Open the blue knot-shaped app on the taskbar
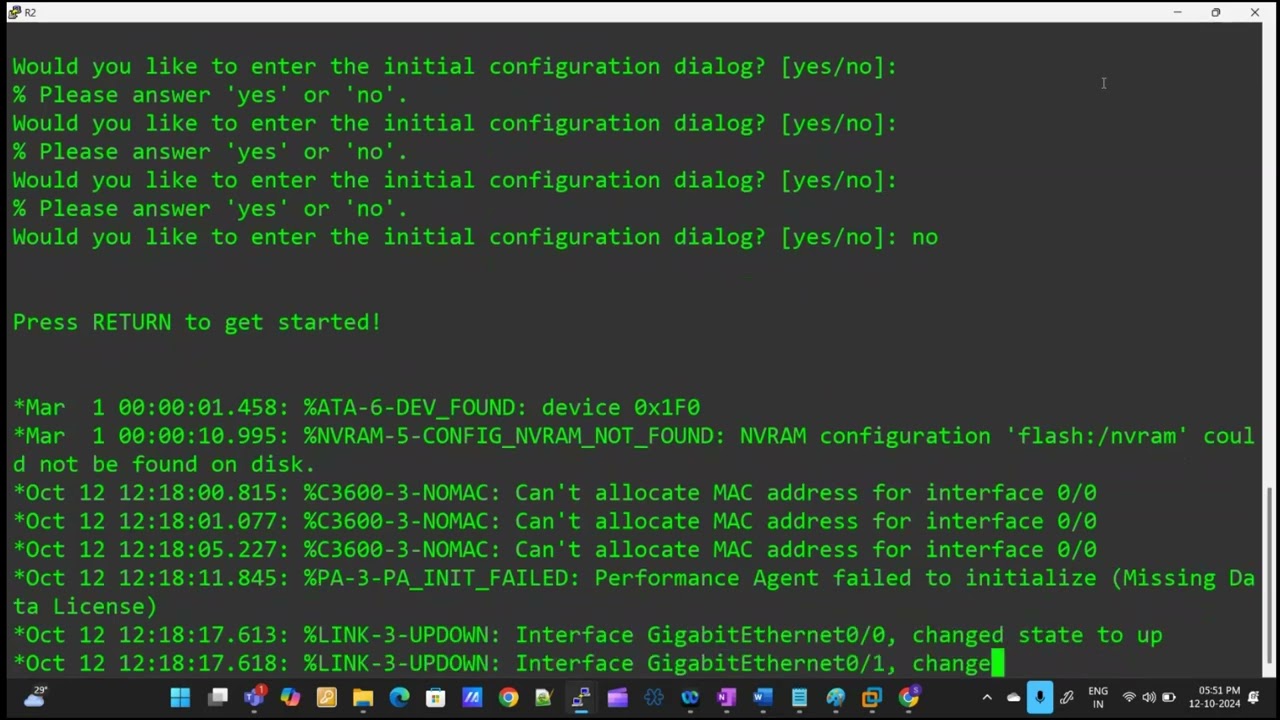Image resolution: width=1280 pixels, height=720 pixels. coord(654,698)
